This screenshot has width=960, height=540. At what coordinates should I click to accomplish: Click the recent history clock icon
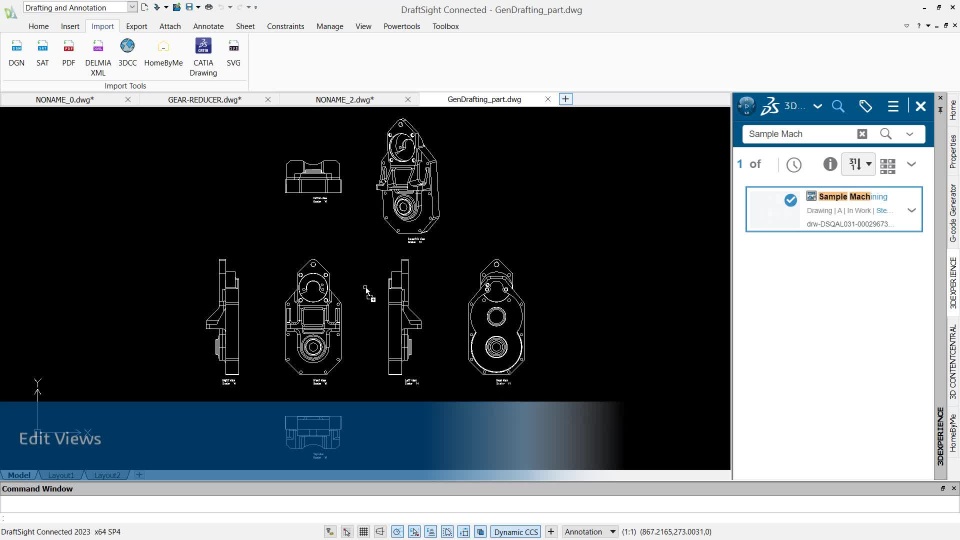coord(794,164)
